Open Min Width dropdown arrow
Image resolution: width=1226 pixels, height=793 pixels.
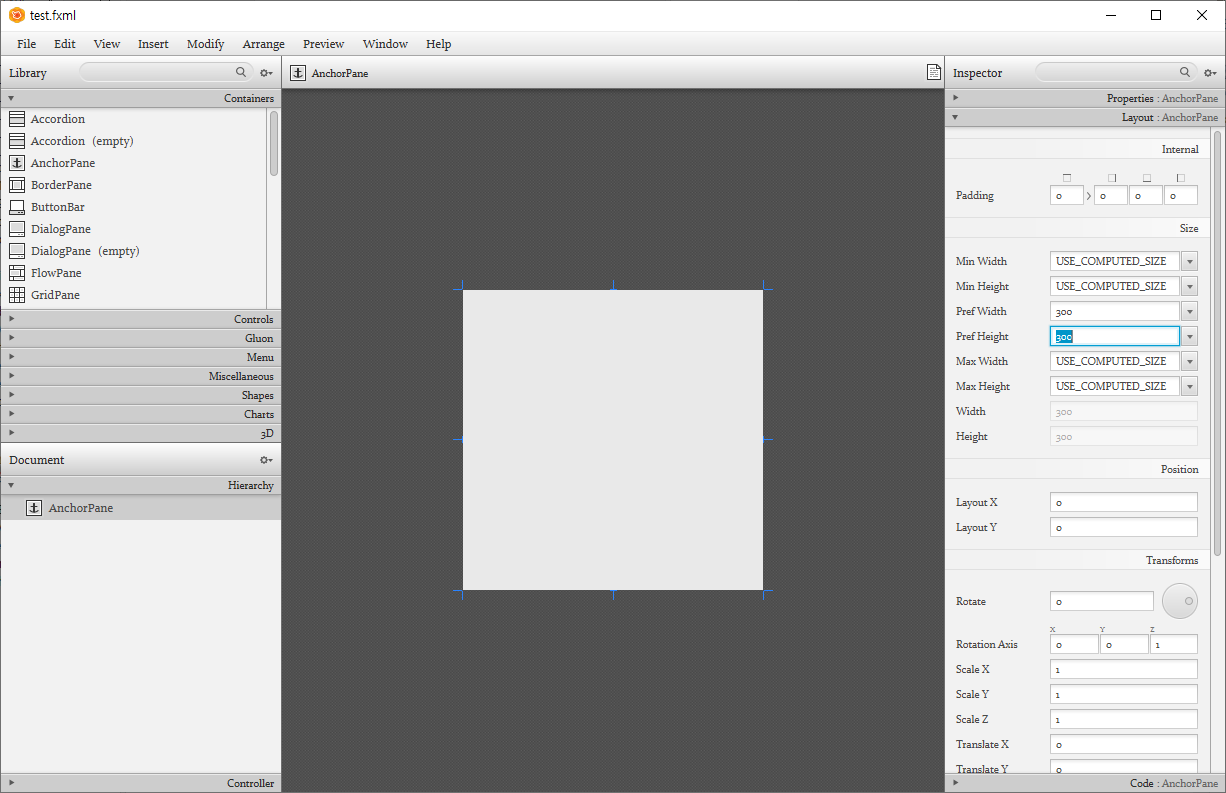pos(1189,261)
